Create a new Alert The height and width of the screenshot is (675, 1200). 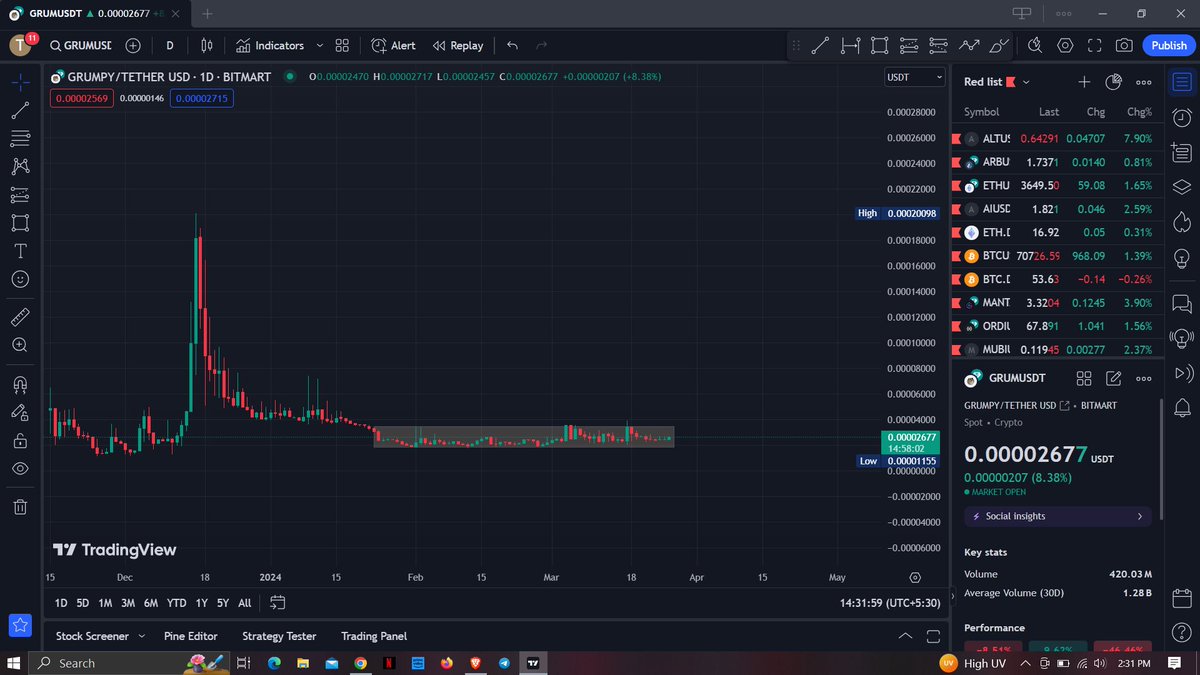coord(393,46)
